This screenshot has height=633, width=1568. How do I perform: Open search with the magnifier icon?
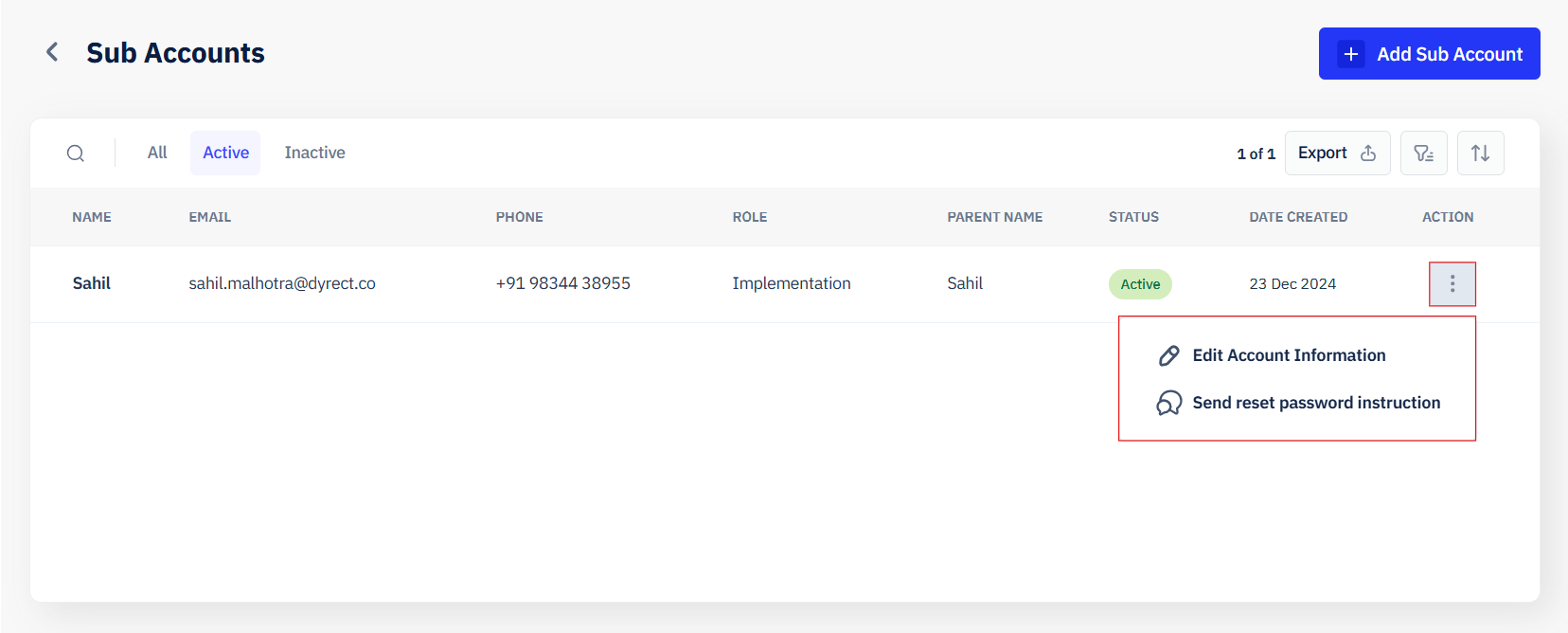coord(76,153)
